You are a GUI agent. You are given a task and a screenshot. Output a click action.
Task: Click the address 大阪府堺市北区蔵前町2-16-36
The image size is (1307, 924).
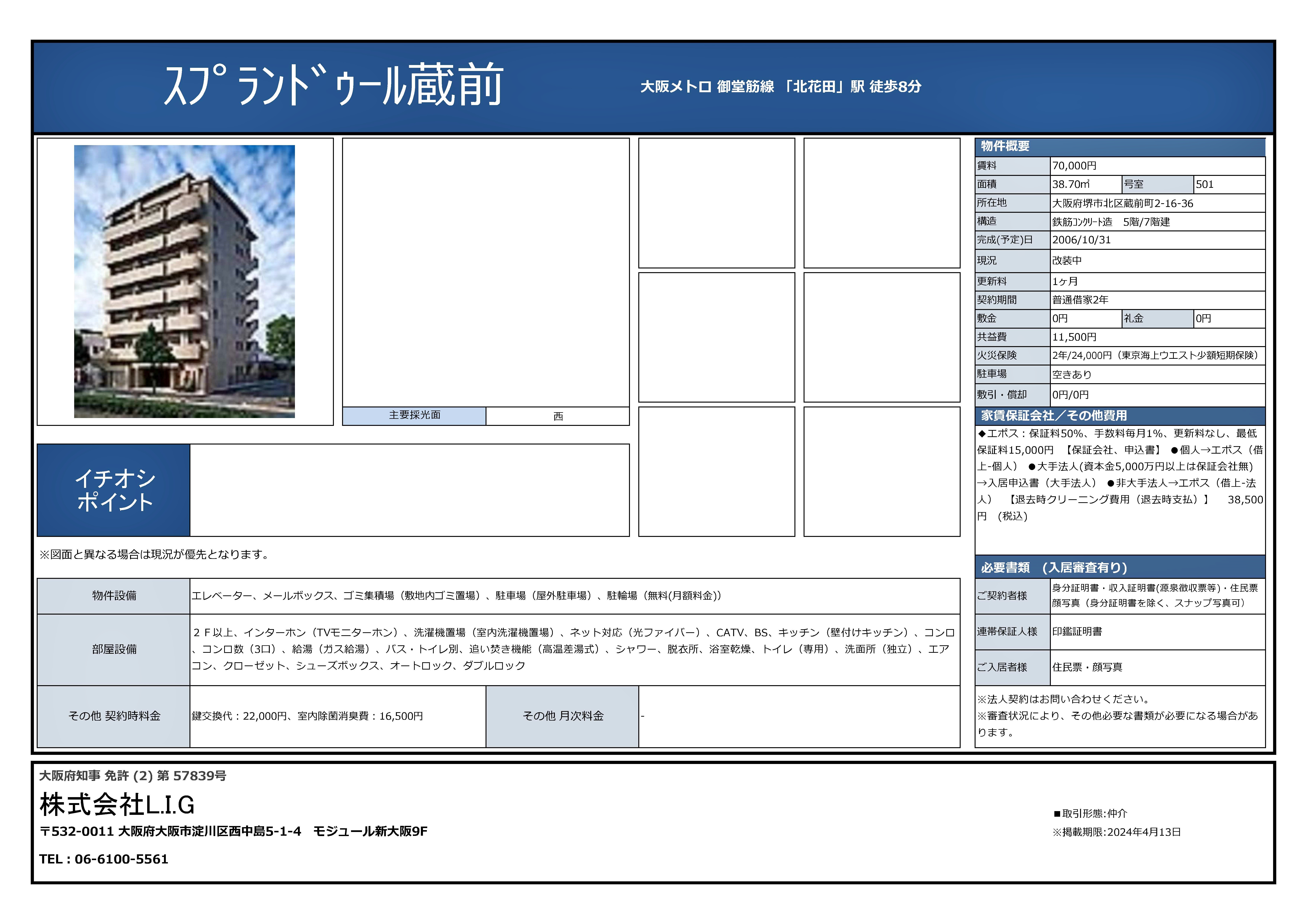click(1123, 203)
